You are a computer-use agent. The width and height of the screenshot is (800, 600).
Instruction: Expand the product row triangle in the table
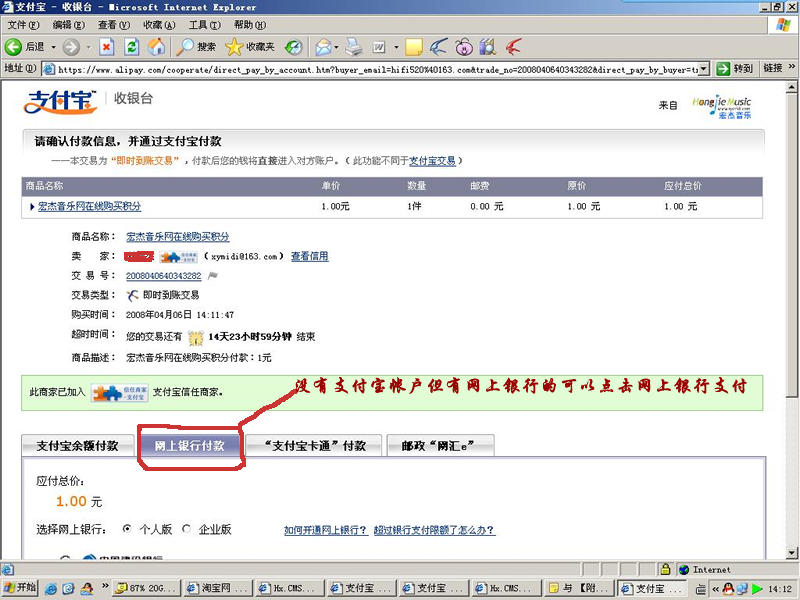32,207
